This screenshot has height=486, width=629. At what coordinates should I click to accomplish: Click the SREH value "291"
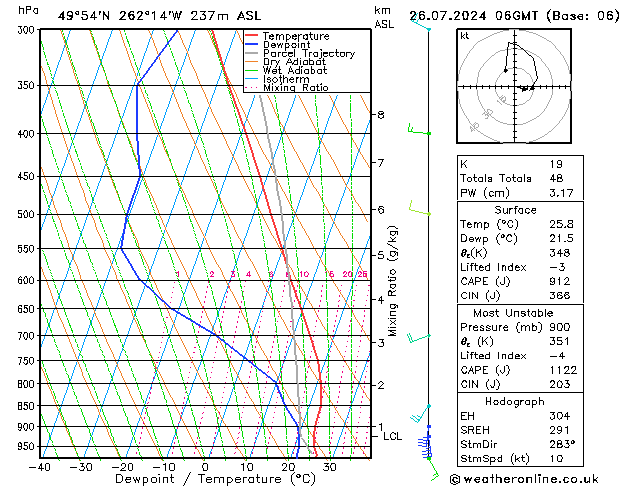coord(560,430)
